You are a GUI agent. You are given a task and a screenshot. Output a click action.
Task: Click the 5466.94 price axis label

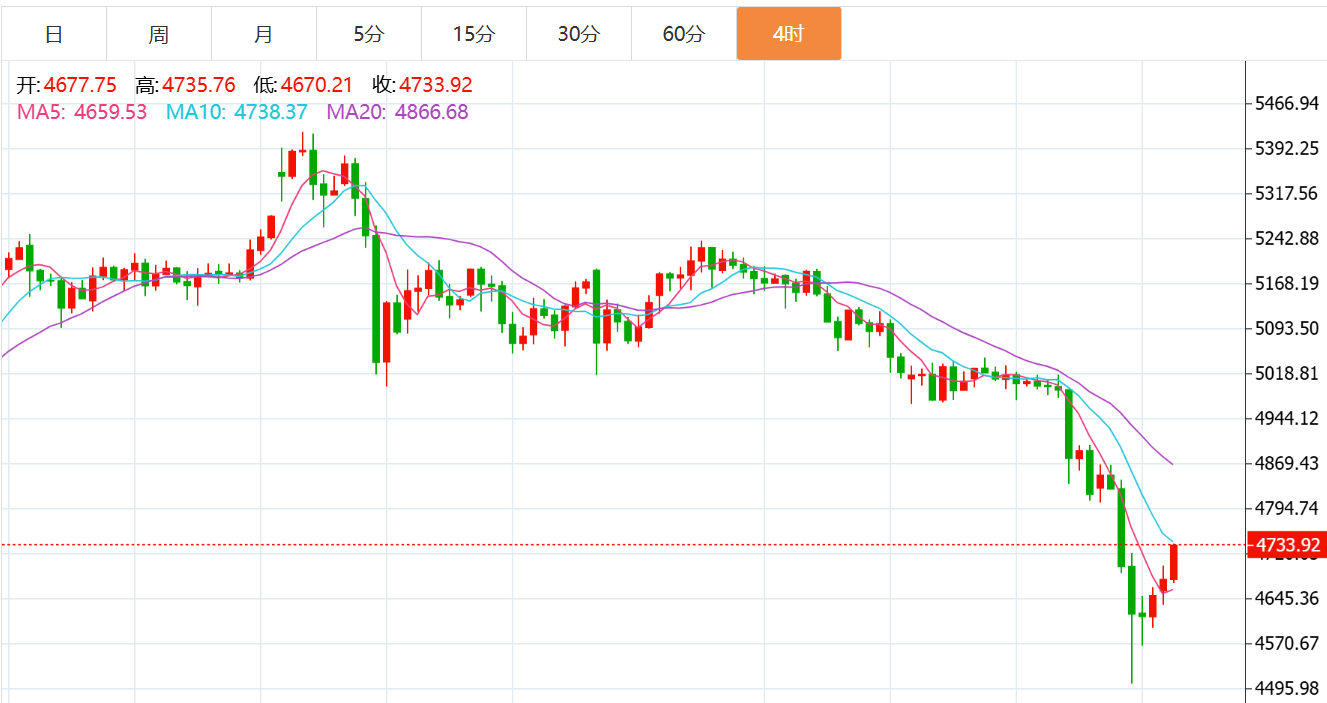[1286, 104]
